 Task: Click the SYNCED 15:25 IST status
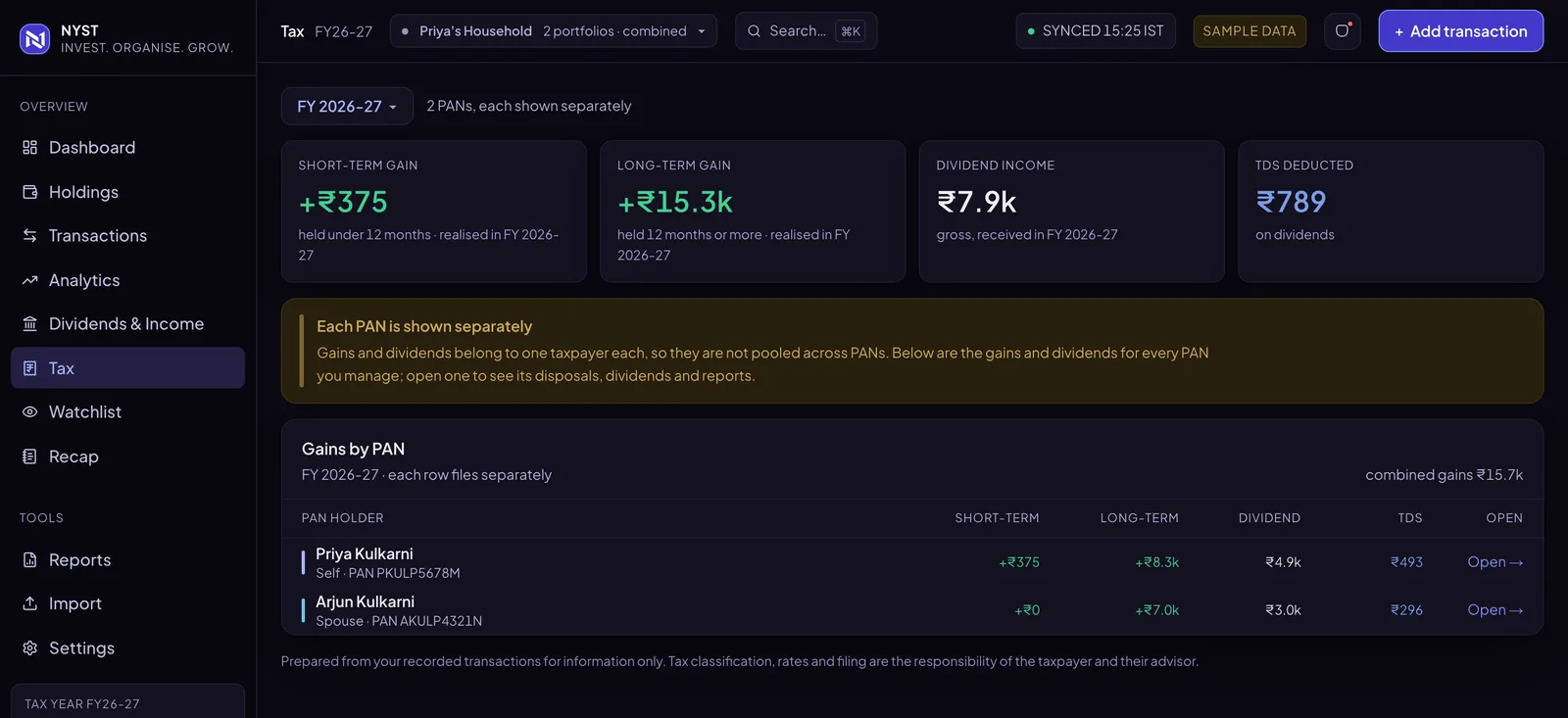1096,31
